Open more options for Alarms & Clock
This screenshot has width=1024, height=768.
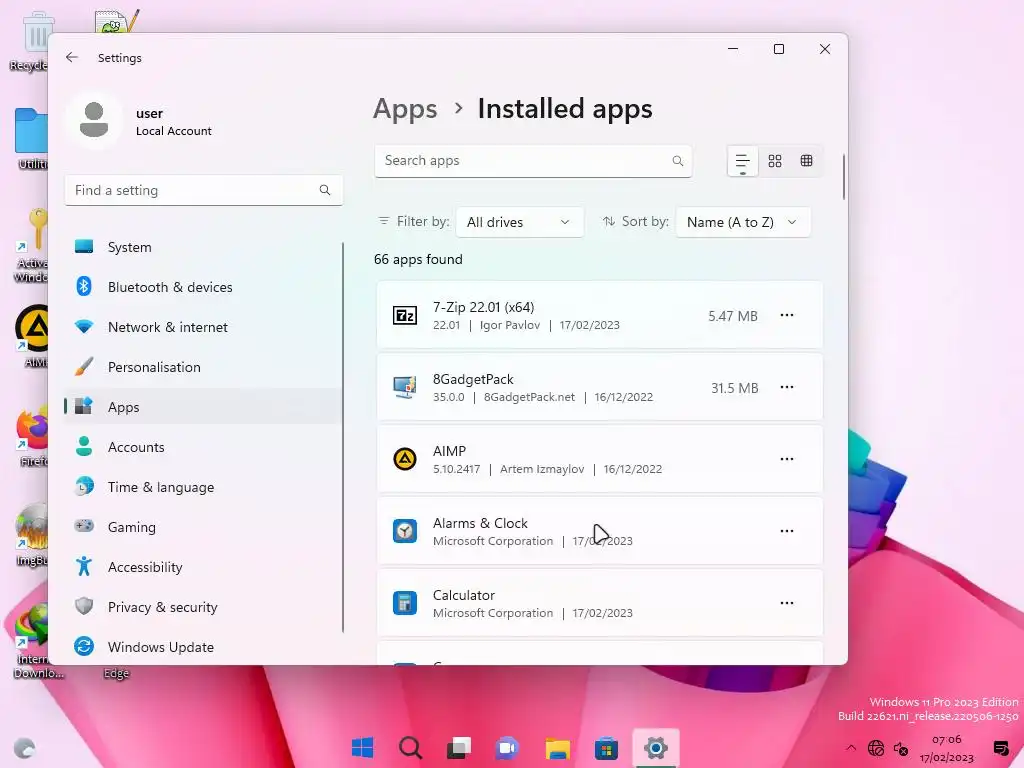point(787,531)
